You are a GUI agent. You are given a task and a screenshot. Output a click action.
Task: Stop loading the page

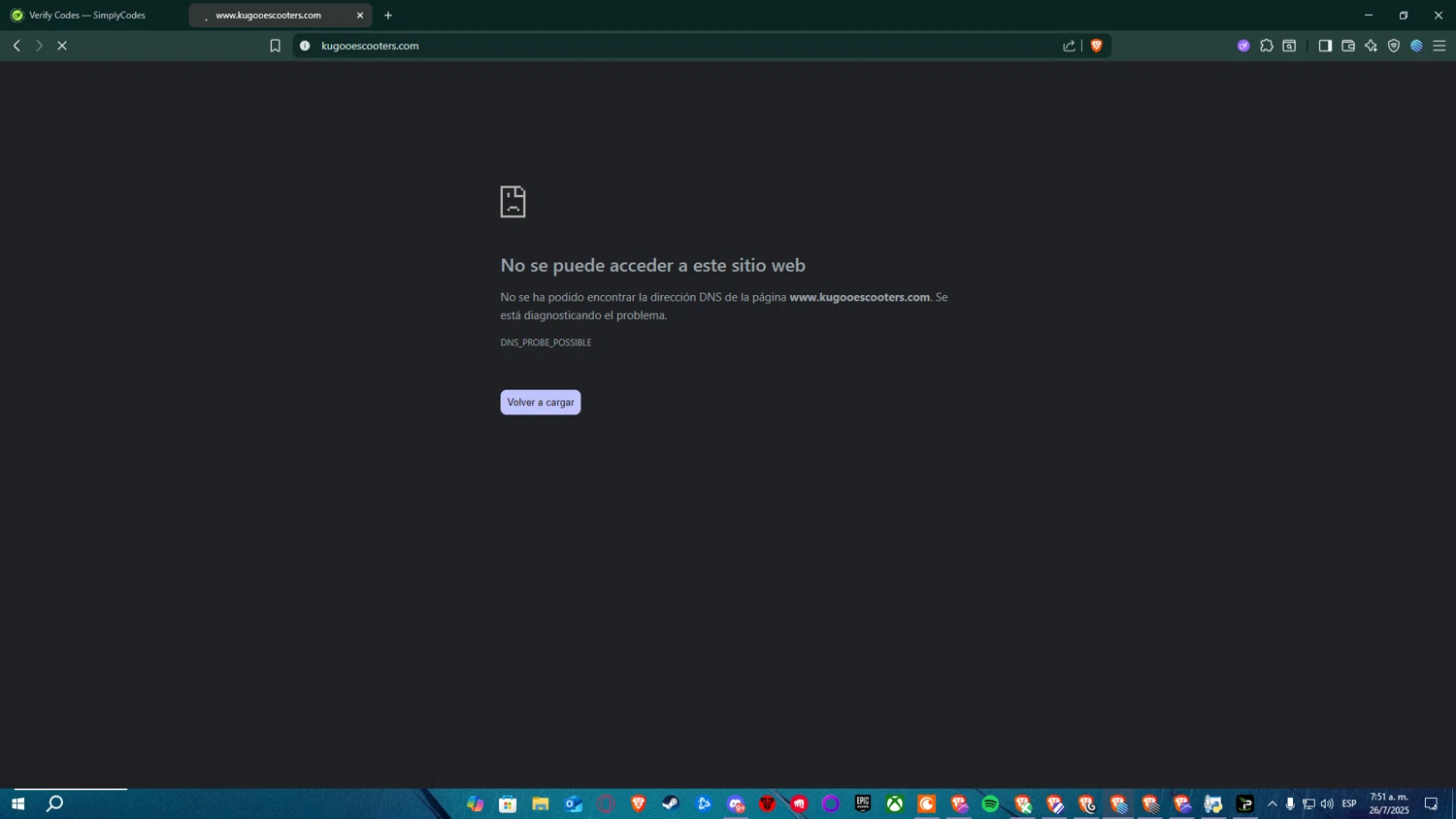click(x=62, y=46)
